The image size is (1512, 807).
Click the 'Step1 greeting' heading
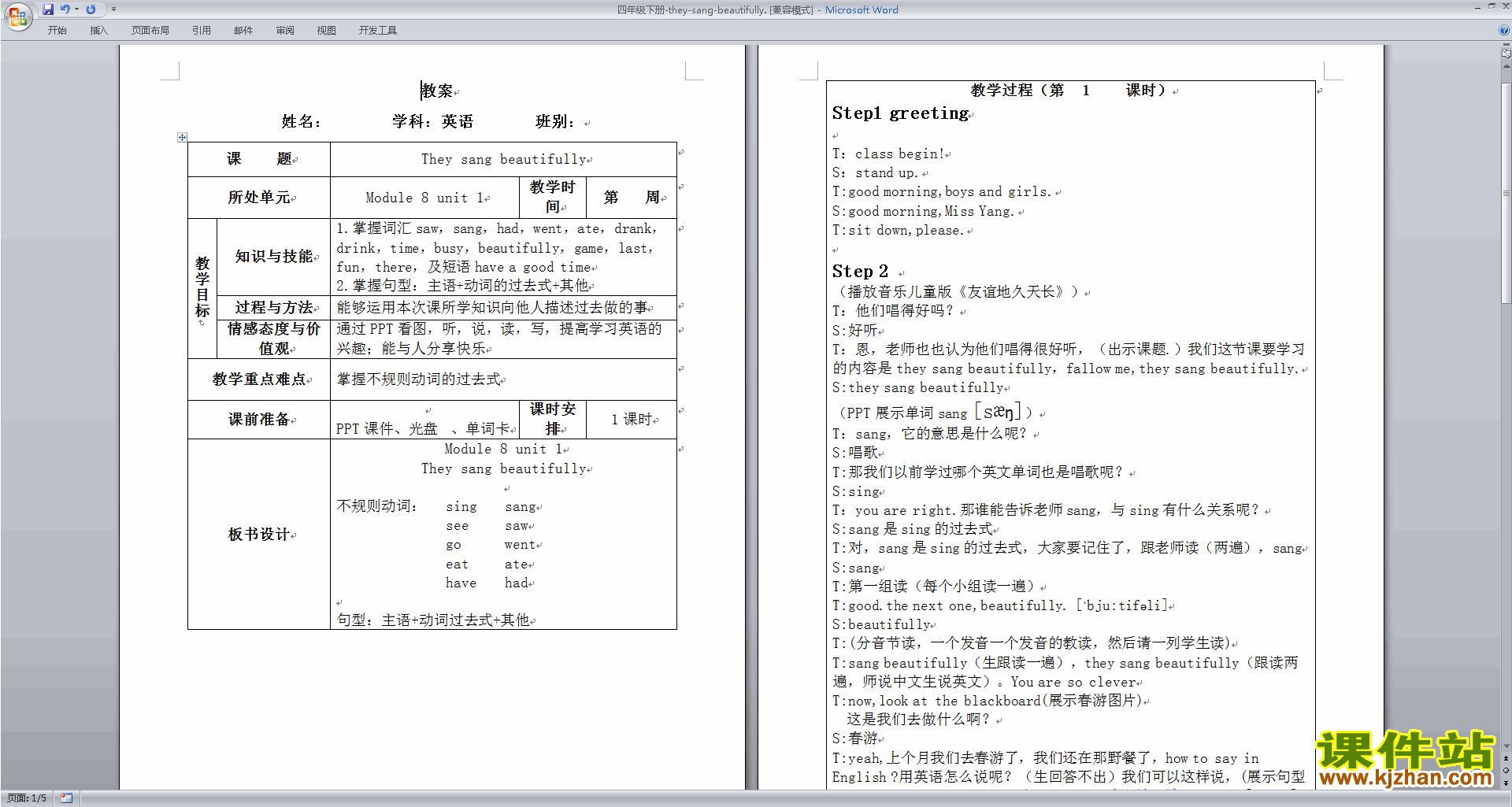[900, 113]
